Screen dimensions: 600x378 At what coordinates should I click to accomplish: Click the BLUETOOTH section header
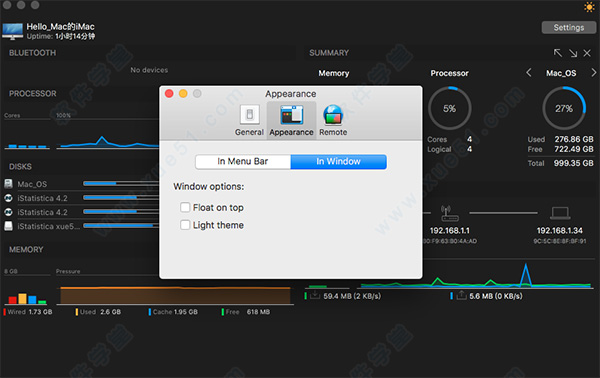(33, 53)
